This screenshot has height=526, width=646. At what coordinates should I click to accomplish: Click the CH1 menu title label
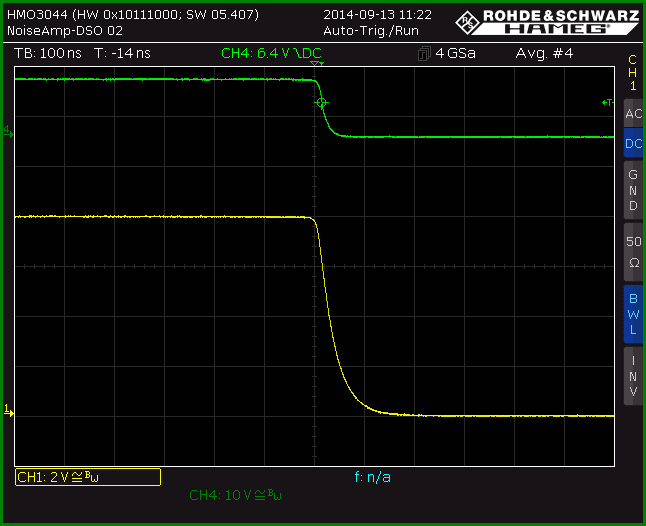632,73
